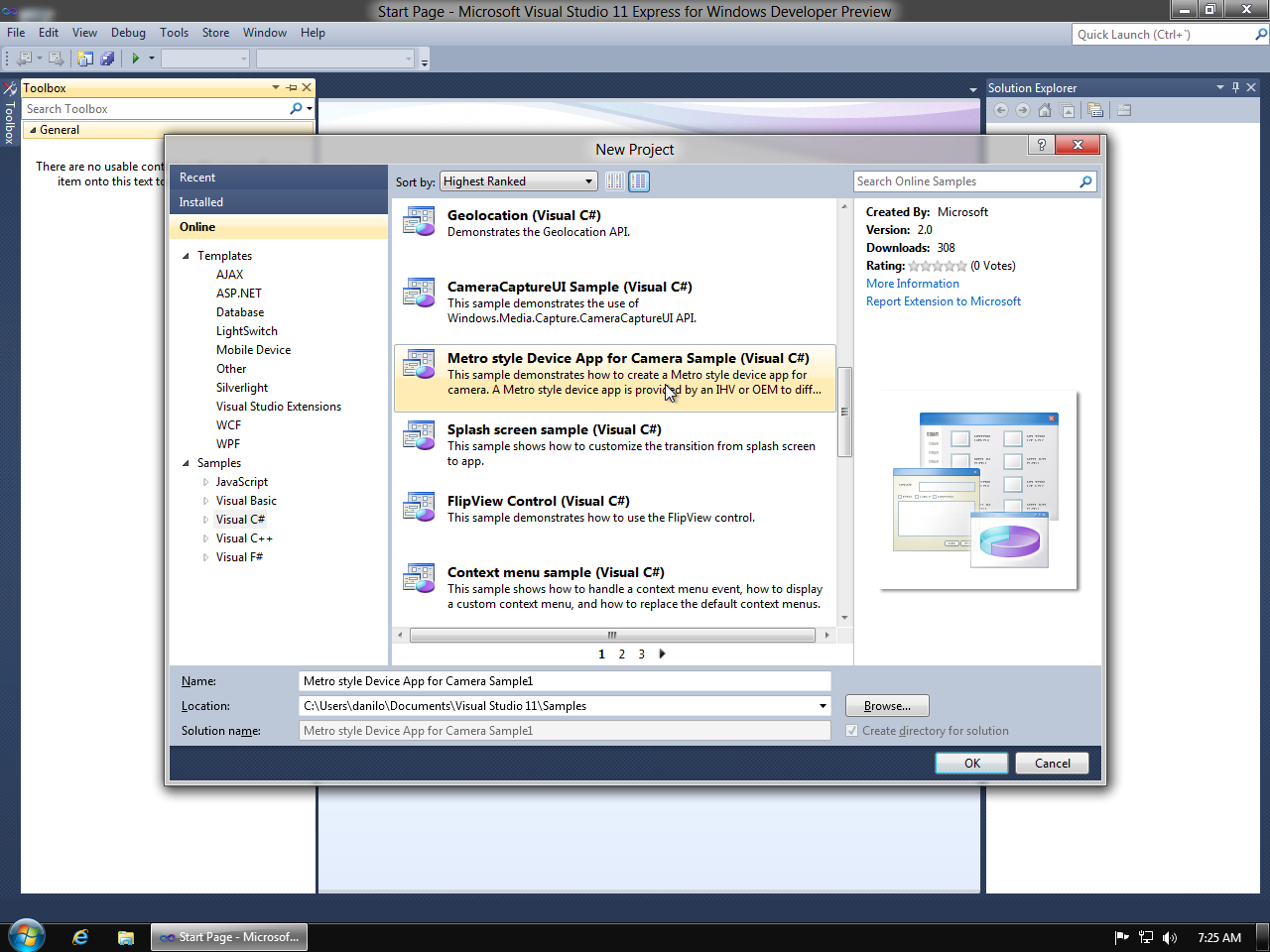1270x952 pixels.
Task: Open the Toolbox window position dropdown
Action: pyautogui.click(x=276, y=87)
